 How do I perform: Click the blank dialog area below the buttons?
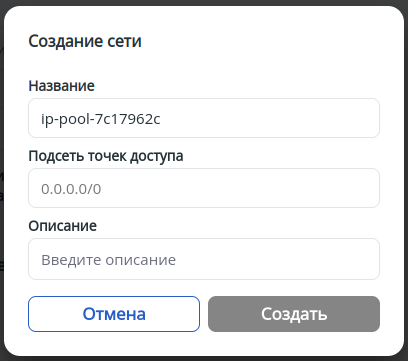pos(204,343)
